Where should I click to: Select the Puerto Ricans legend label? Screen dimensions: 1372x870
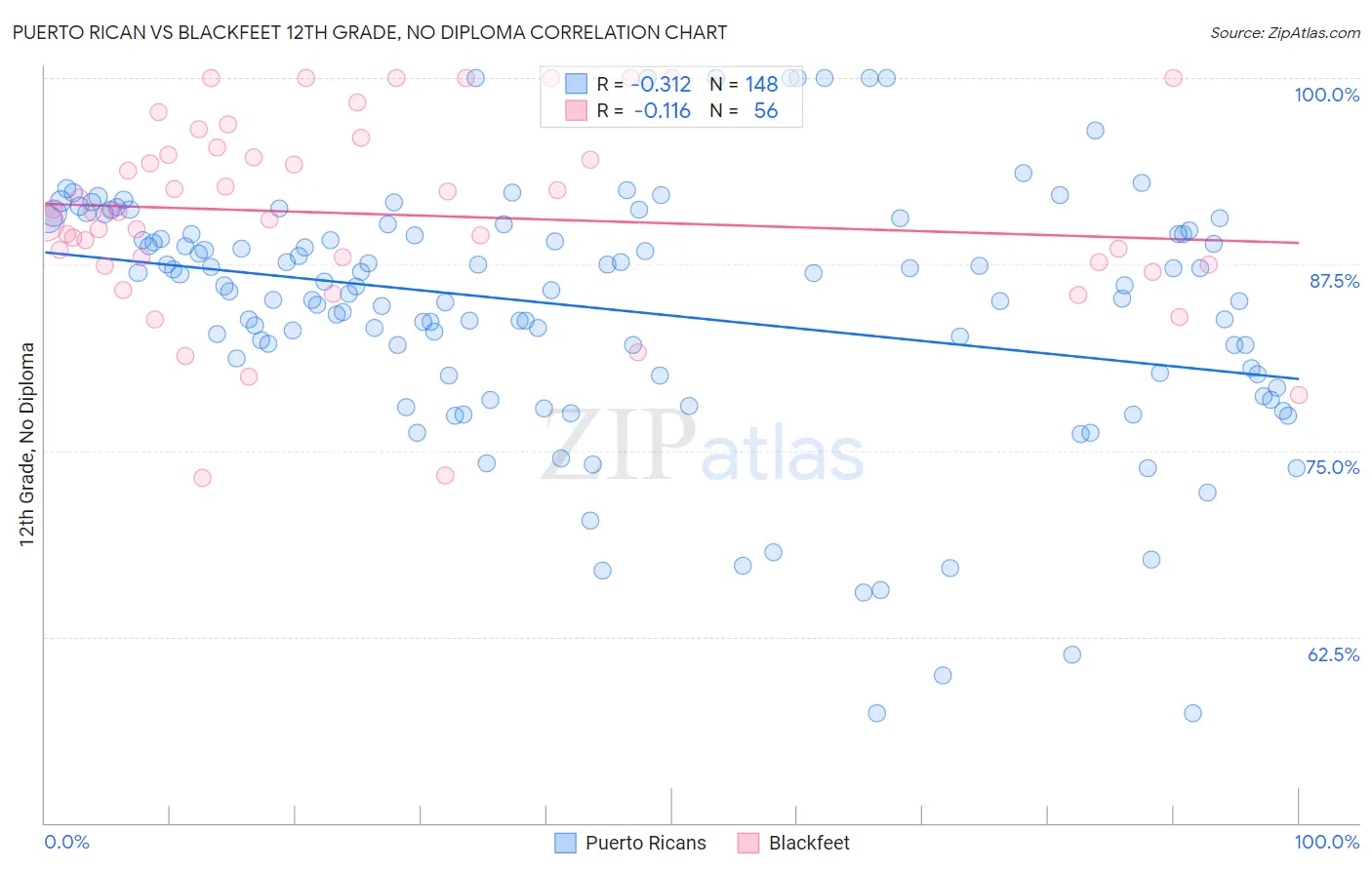(646, 843)
